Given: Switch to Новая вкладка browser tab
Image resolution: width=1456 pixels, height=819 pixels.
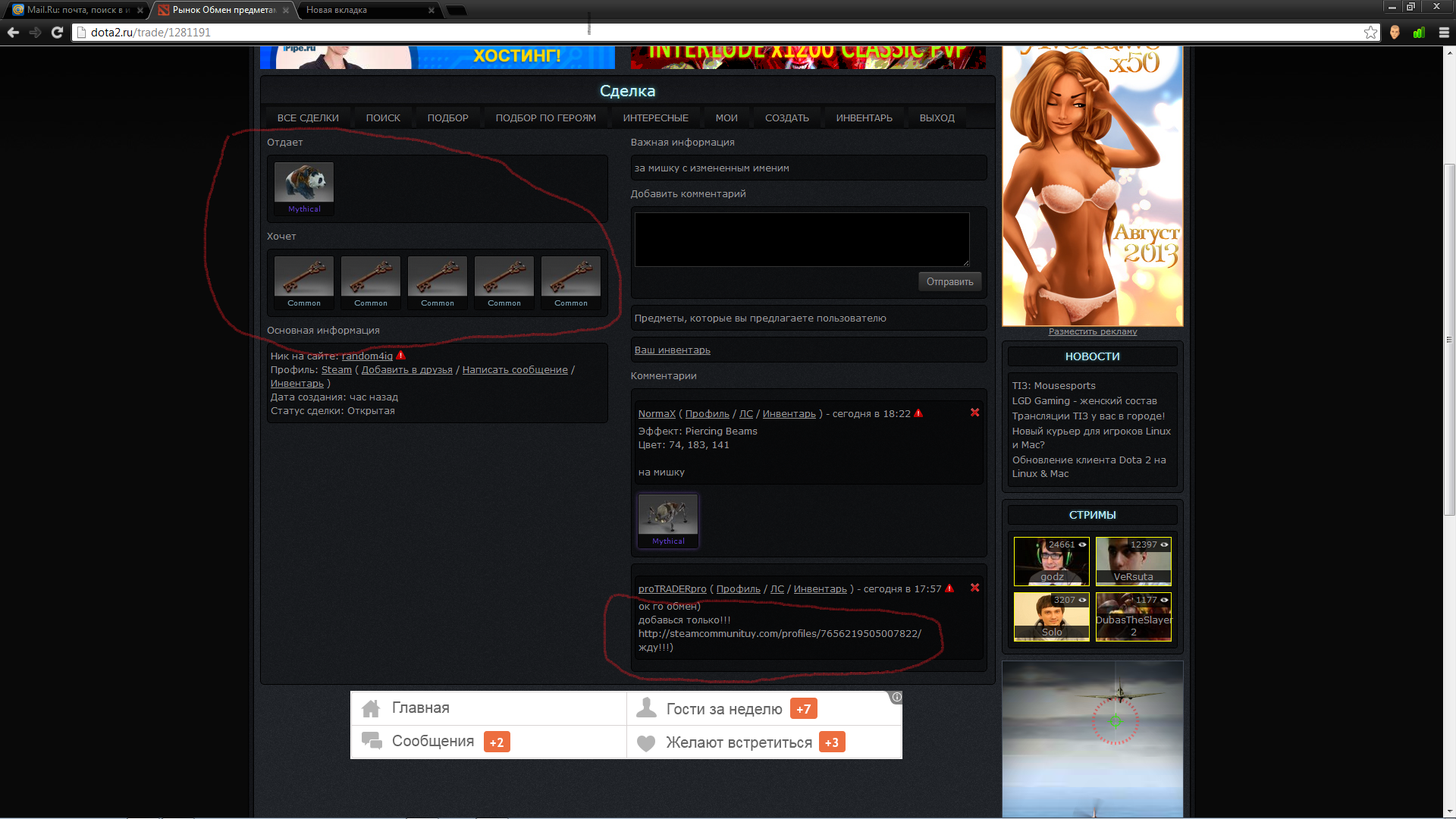Looking at the screenshot, I should click(369, 10).
